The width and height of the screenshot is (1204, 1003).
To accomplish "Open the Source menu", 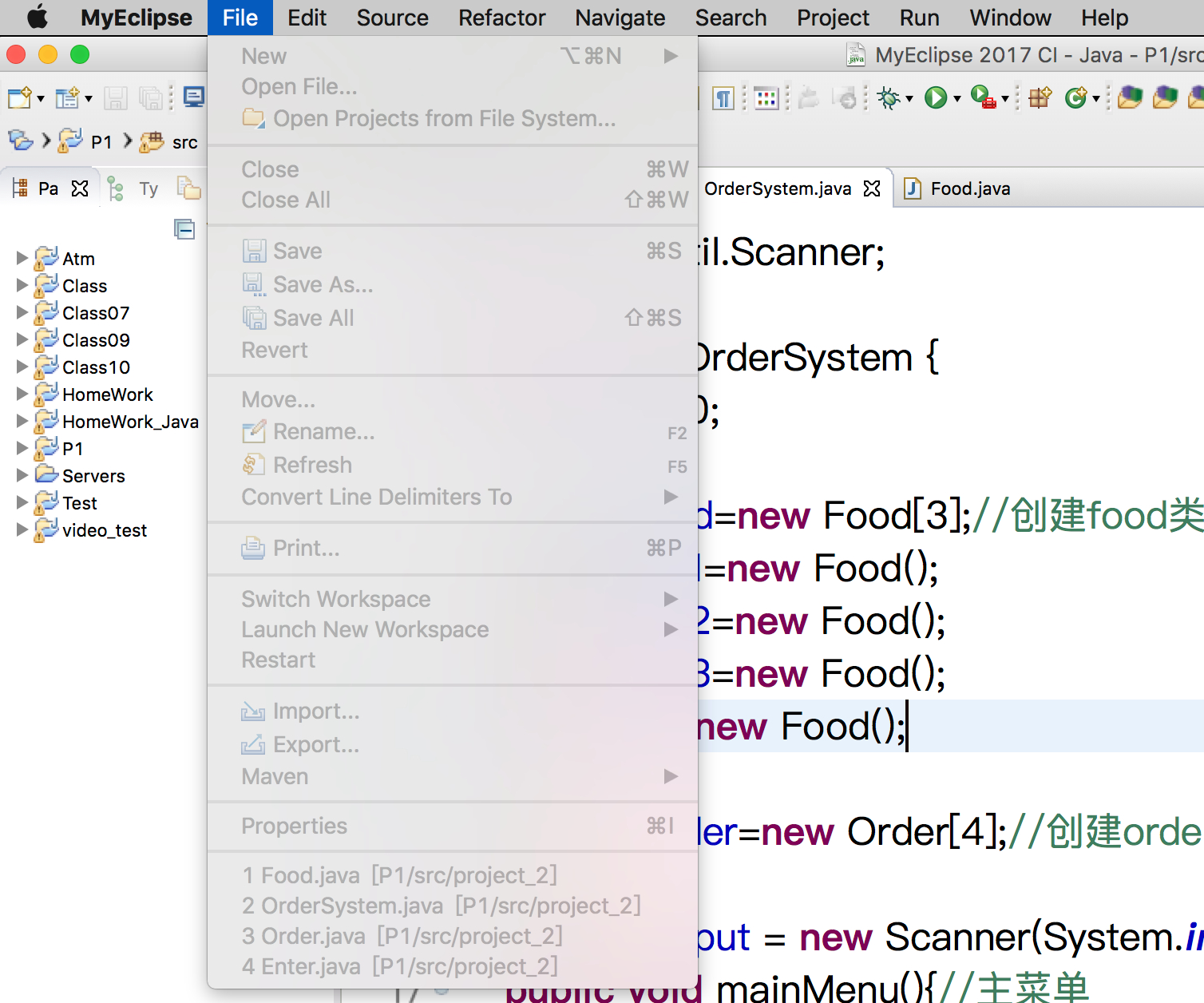I will pyautogui.click(x=392, y=18).
